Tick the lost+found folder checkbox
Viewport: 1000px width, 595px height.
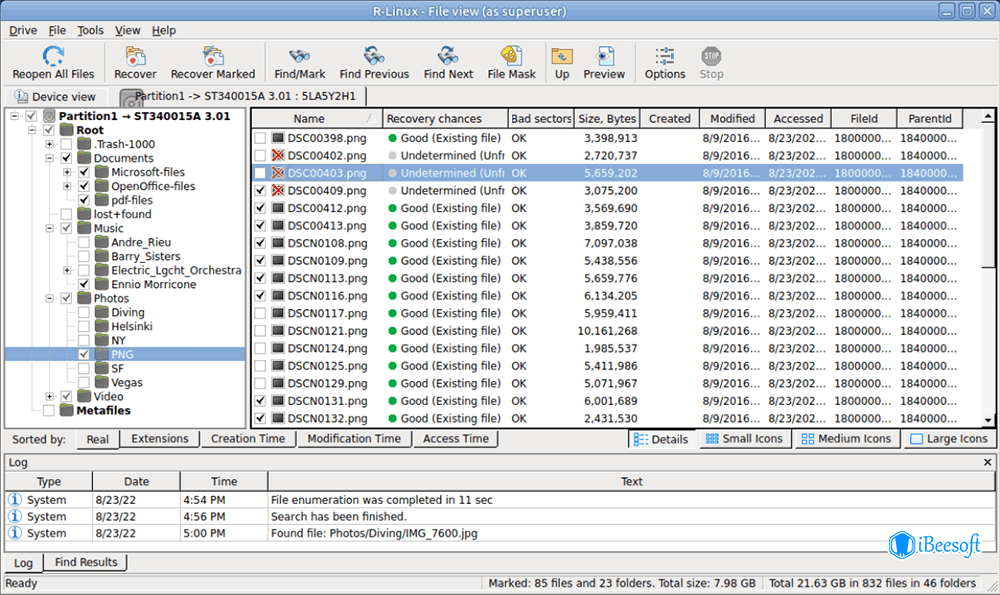[66, 214]
